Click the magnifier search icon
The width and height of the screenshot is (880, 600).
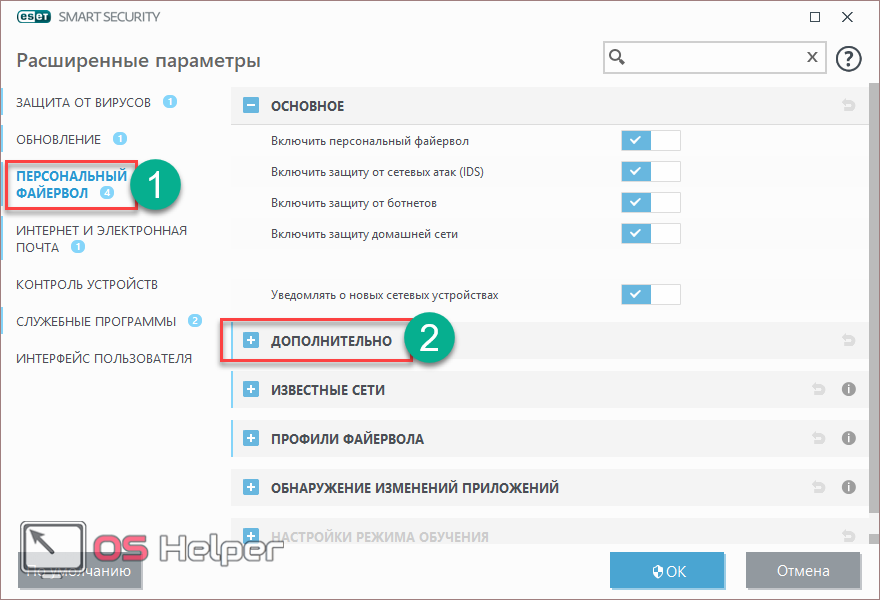tap(619, 57)
